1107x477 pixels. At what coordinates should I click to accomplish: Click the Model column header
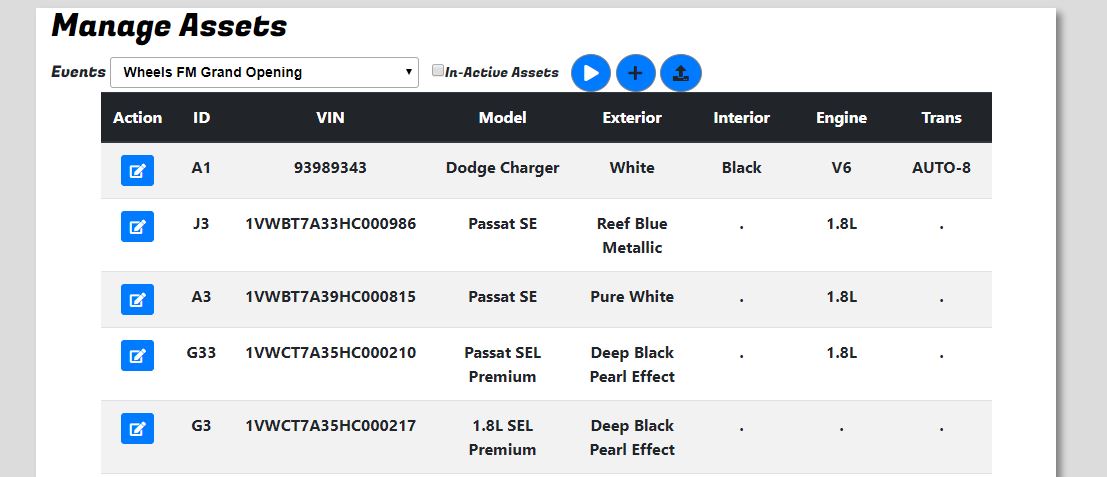pos(503,118)
